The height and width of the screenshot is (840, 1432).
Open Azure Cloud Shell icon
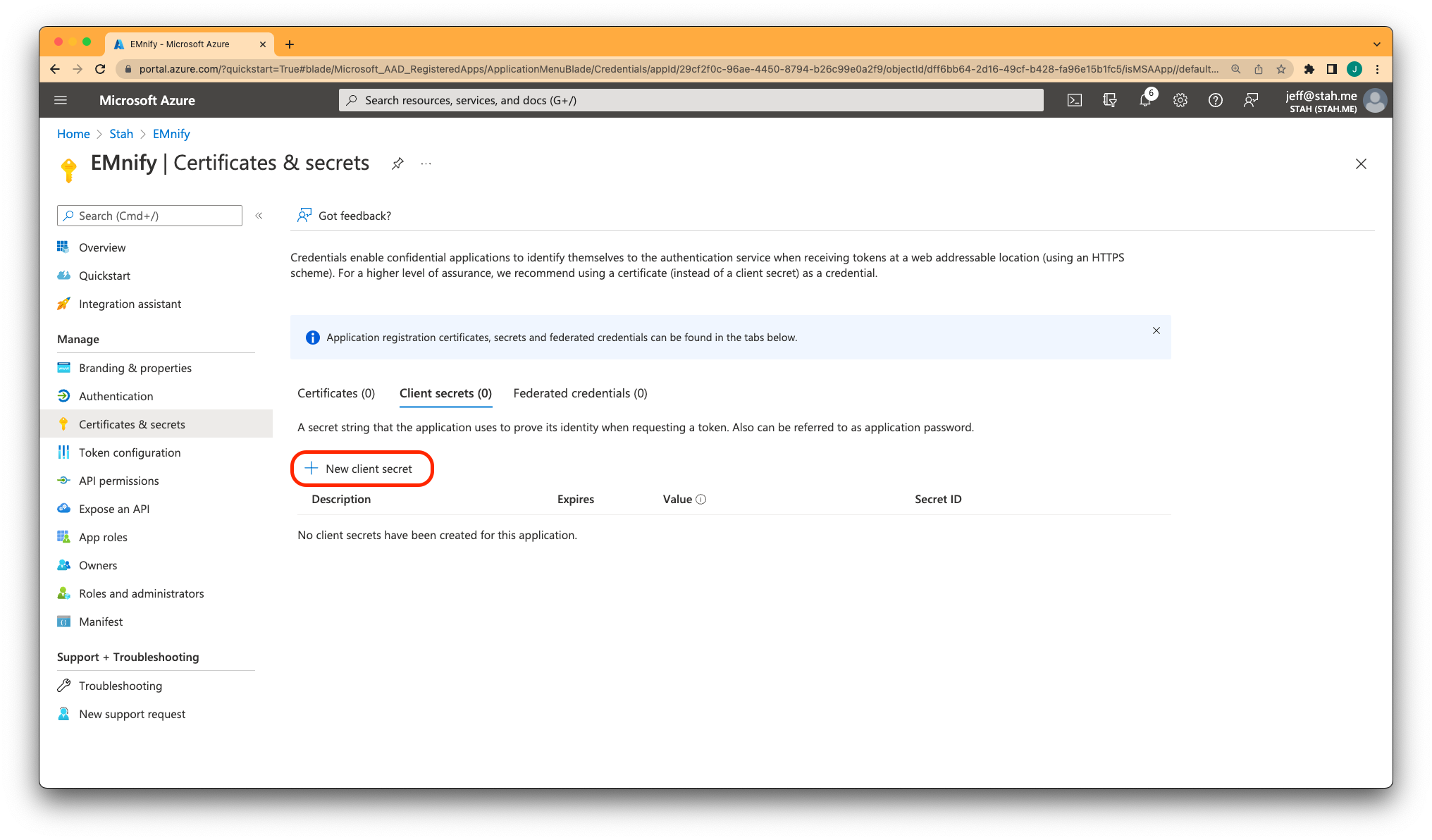pyautogui.click(x=1074, y=100)
